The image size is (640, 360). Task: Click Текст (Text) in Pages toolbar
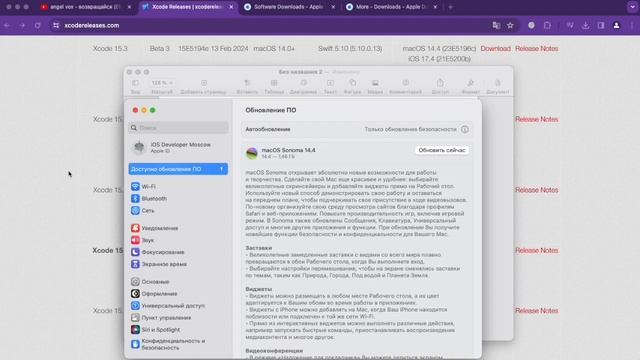330,87
